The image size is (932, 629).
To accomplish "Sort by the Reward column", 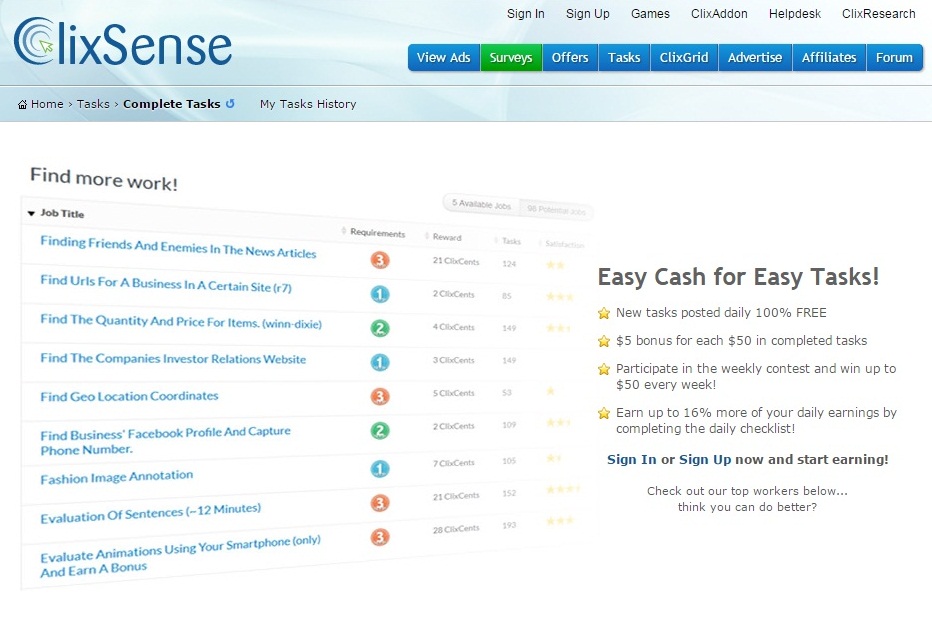I will tap(449, 237).
